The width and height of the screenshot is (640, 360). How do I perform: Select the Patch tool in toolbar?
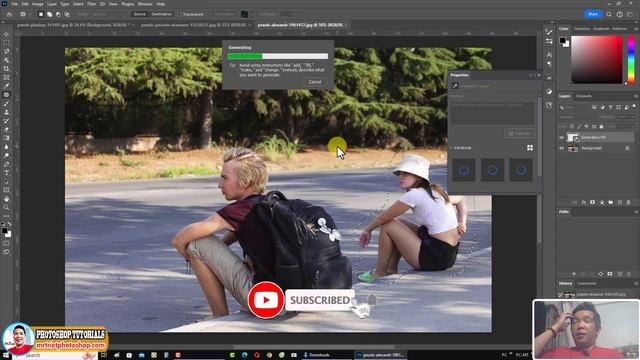tap(6, 95)
